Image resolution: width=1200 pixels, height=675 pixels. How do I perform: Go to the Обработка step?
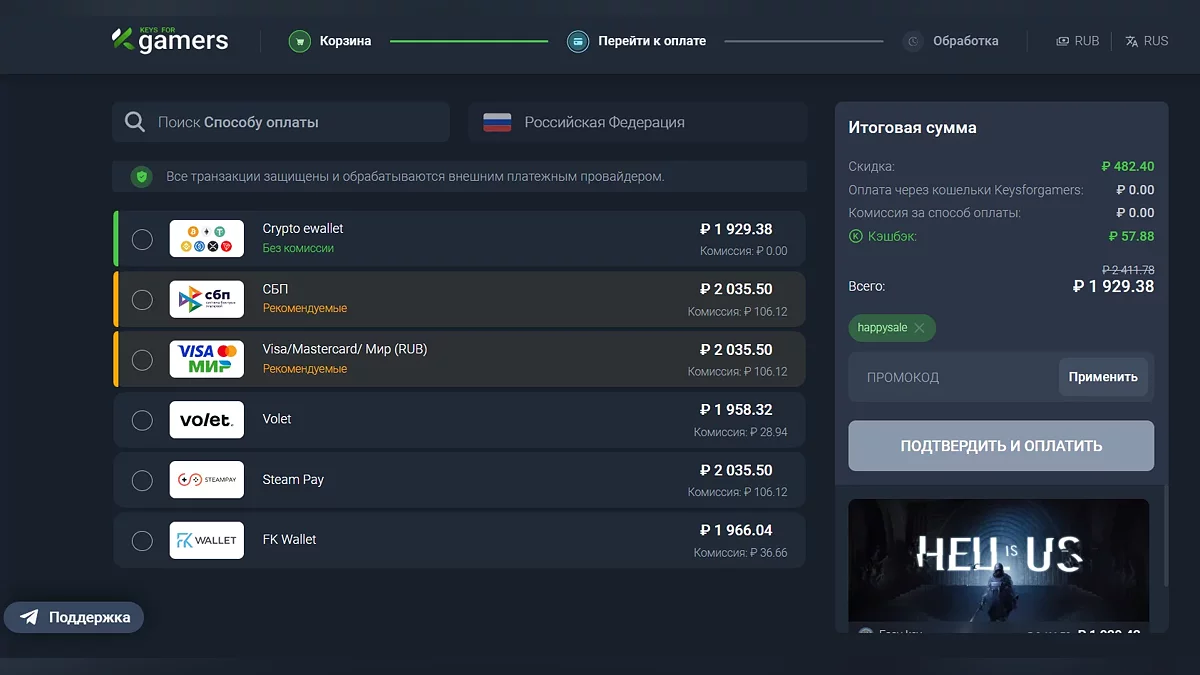click(x=965, y=41)
